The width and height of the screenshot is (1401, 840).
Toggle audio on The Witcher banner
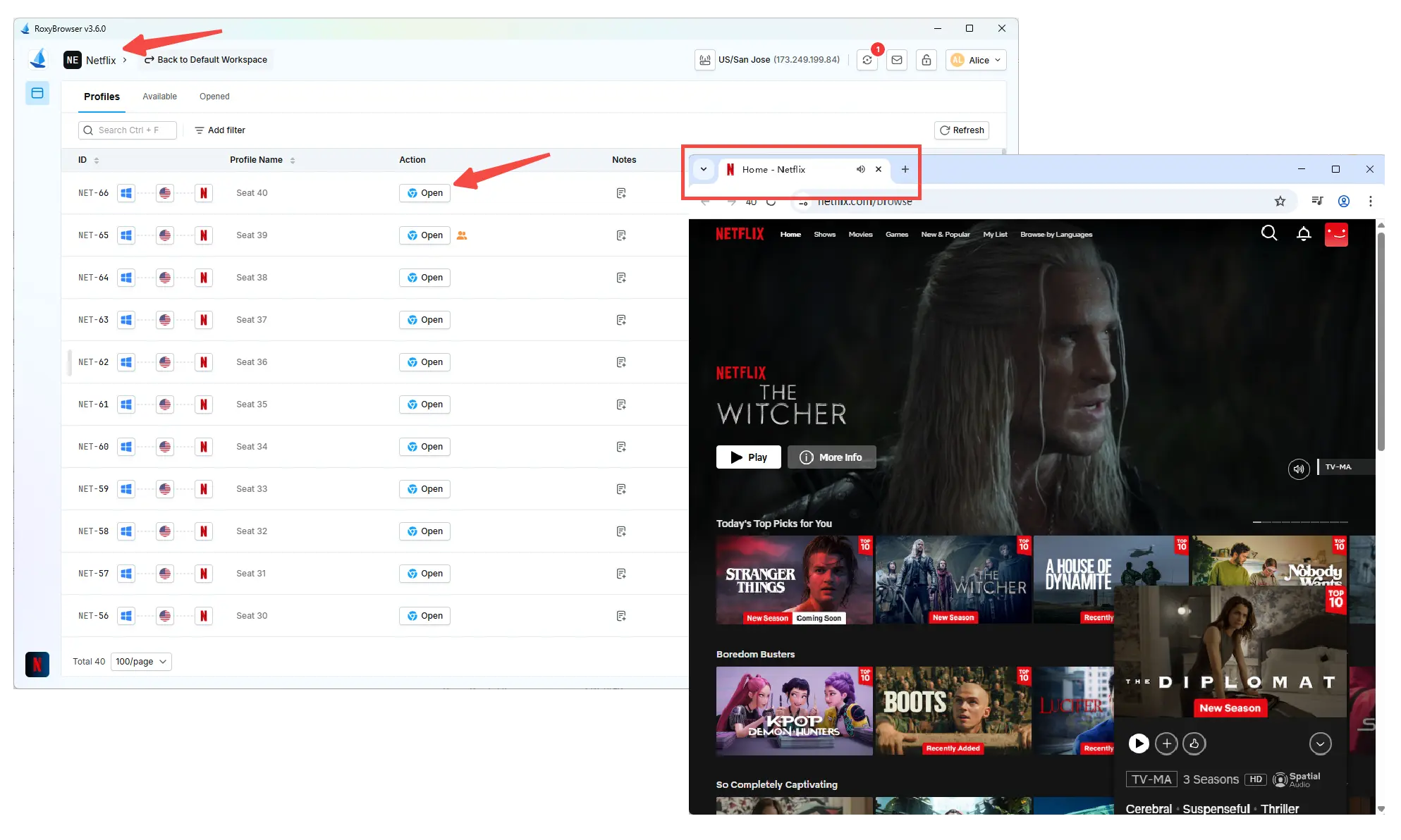(x=1299, y=469)
